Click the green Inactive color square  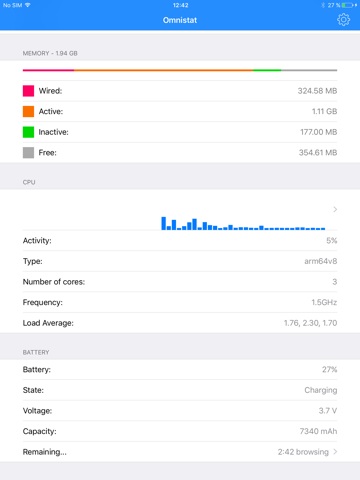(28, 132)
